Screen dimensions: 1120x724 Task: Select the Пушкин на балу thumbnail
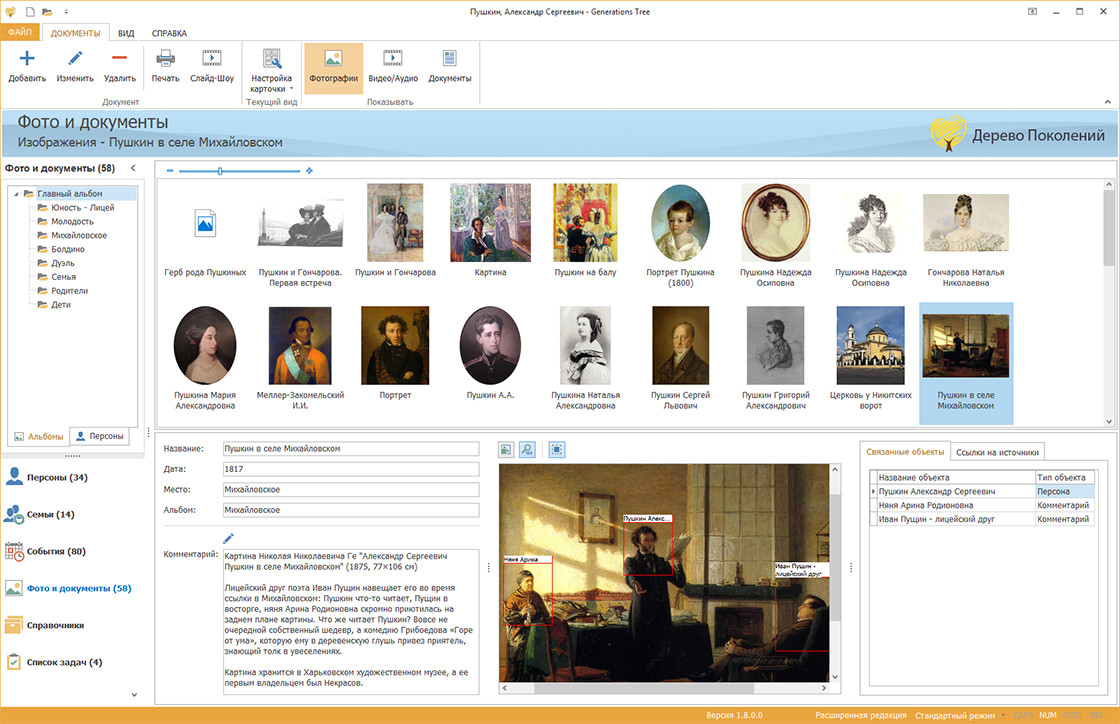[x=585, y=232]
